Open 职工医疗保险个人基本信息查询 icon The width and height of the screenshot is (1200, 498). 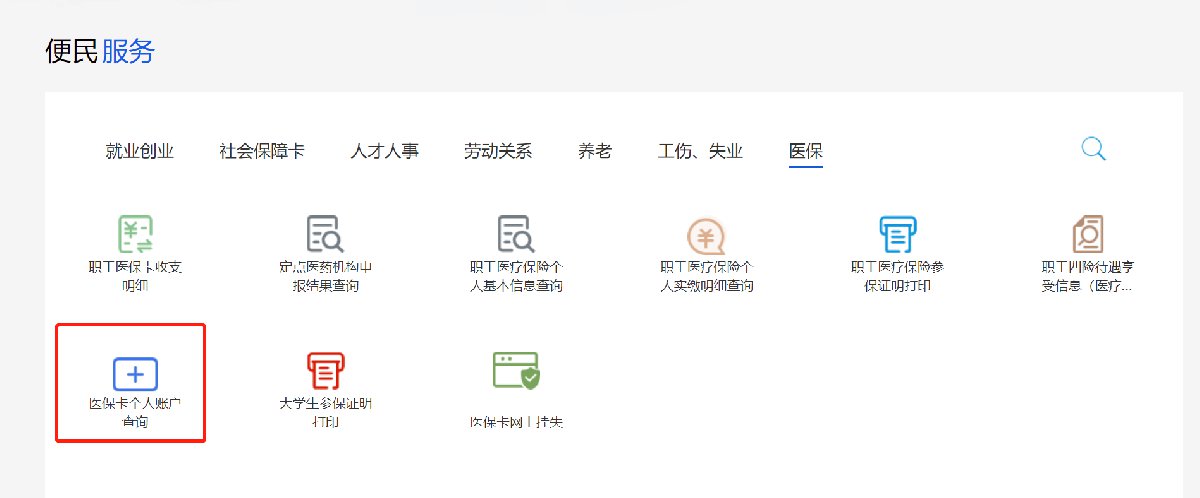(516, 234)
